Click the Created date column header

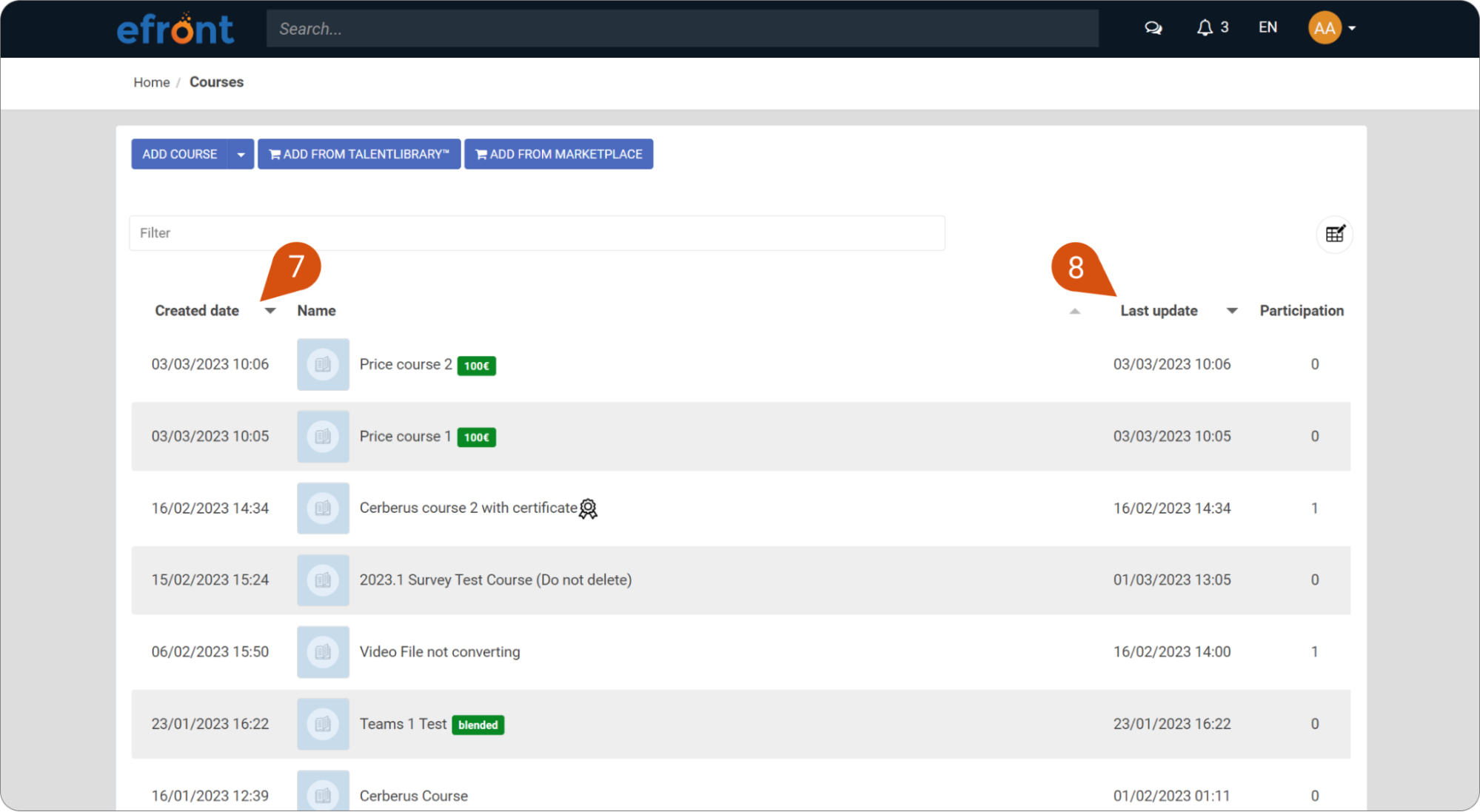point(197,311)
